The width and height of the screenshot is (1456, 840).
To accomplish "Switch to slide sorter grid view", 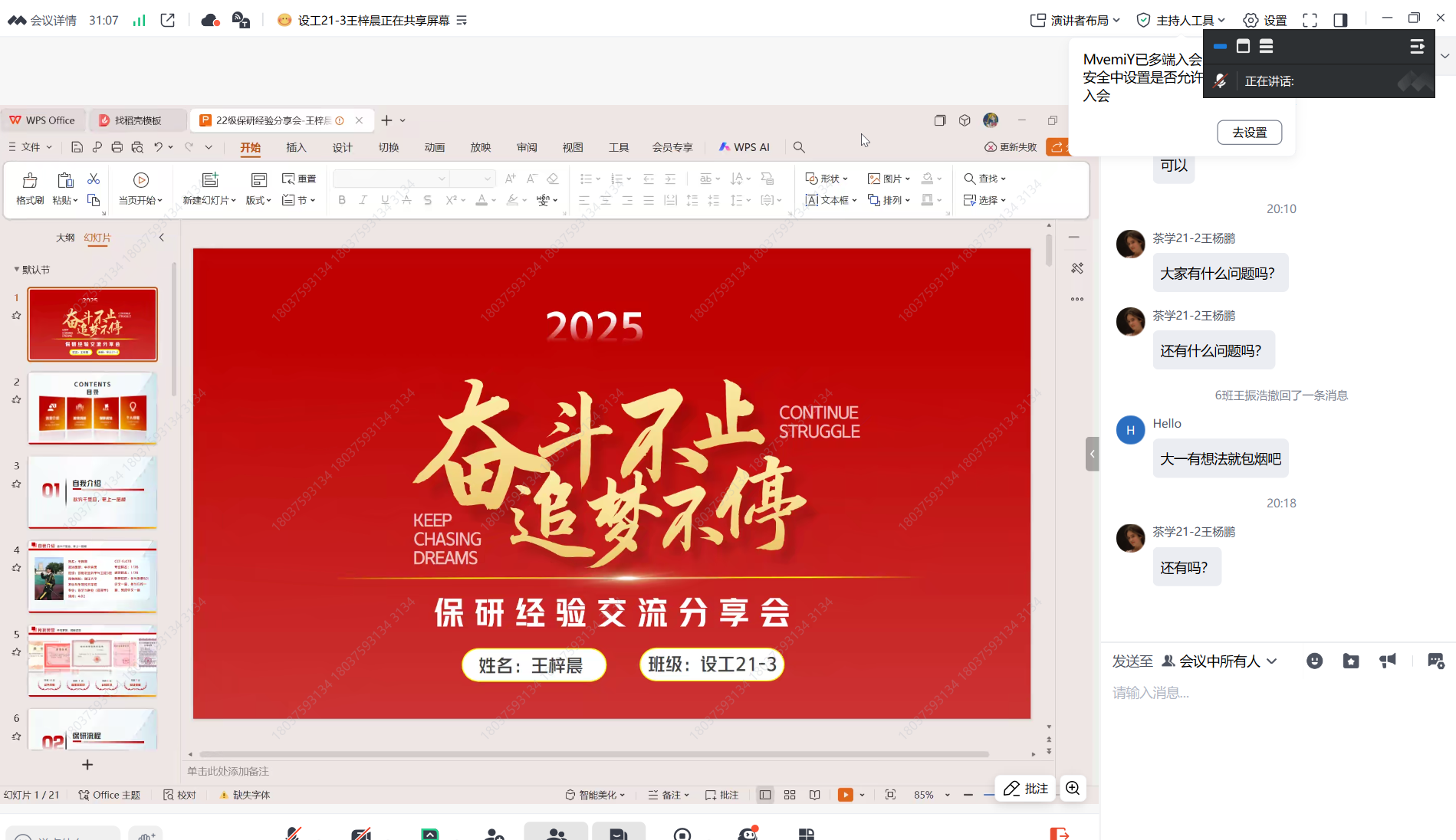I will 790,795.
